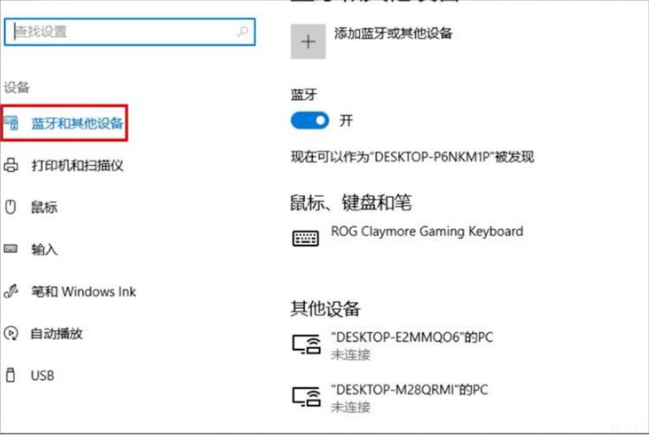Viewport: 649px width, 435px height.
Task: Open 蓝牙和其他设备 settings page
Action: click(77, 123)
